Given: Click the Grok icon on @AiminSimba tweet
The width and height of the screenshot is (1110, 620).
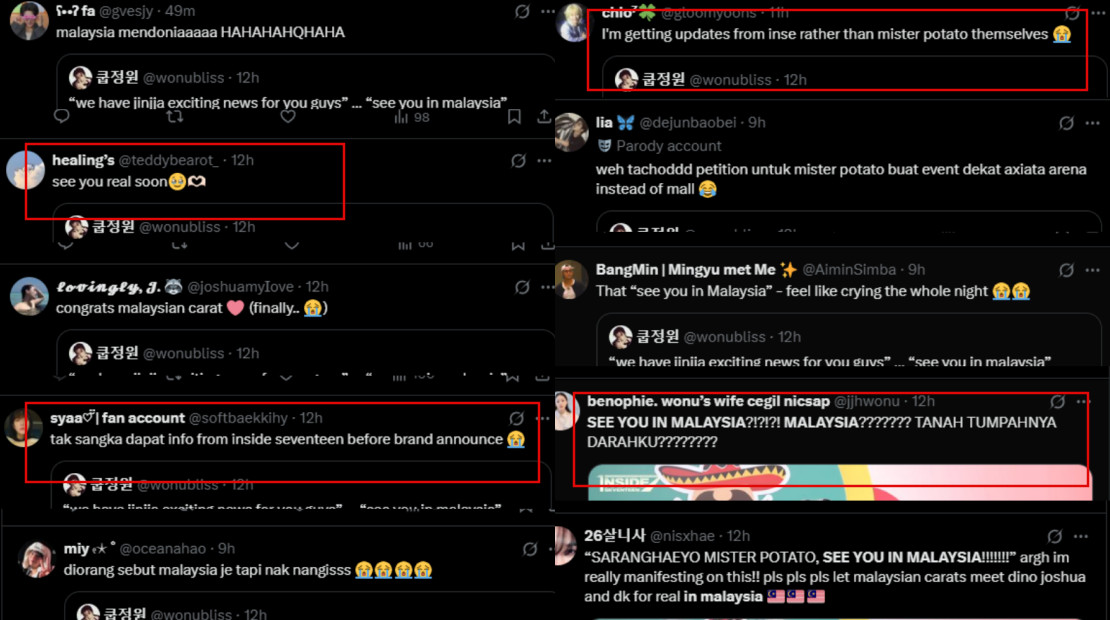Looking at the screenshot, I should [1066, 270].
